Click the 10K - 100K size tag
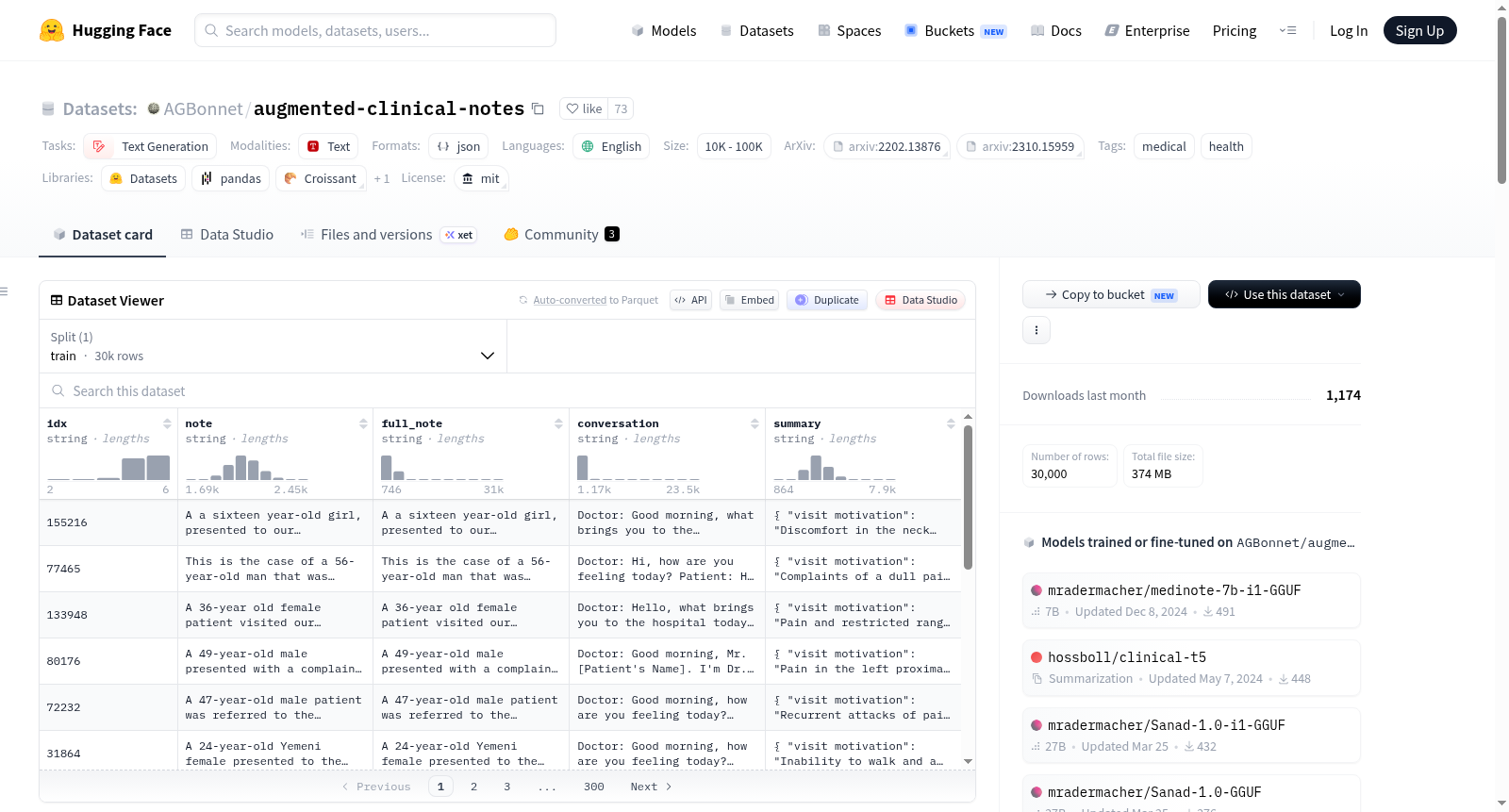 point(734,146)
